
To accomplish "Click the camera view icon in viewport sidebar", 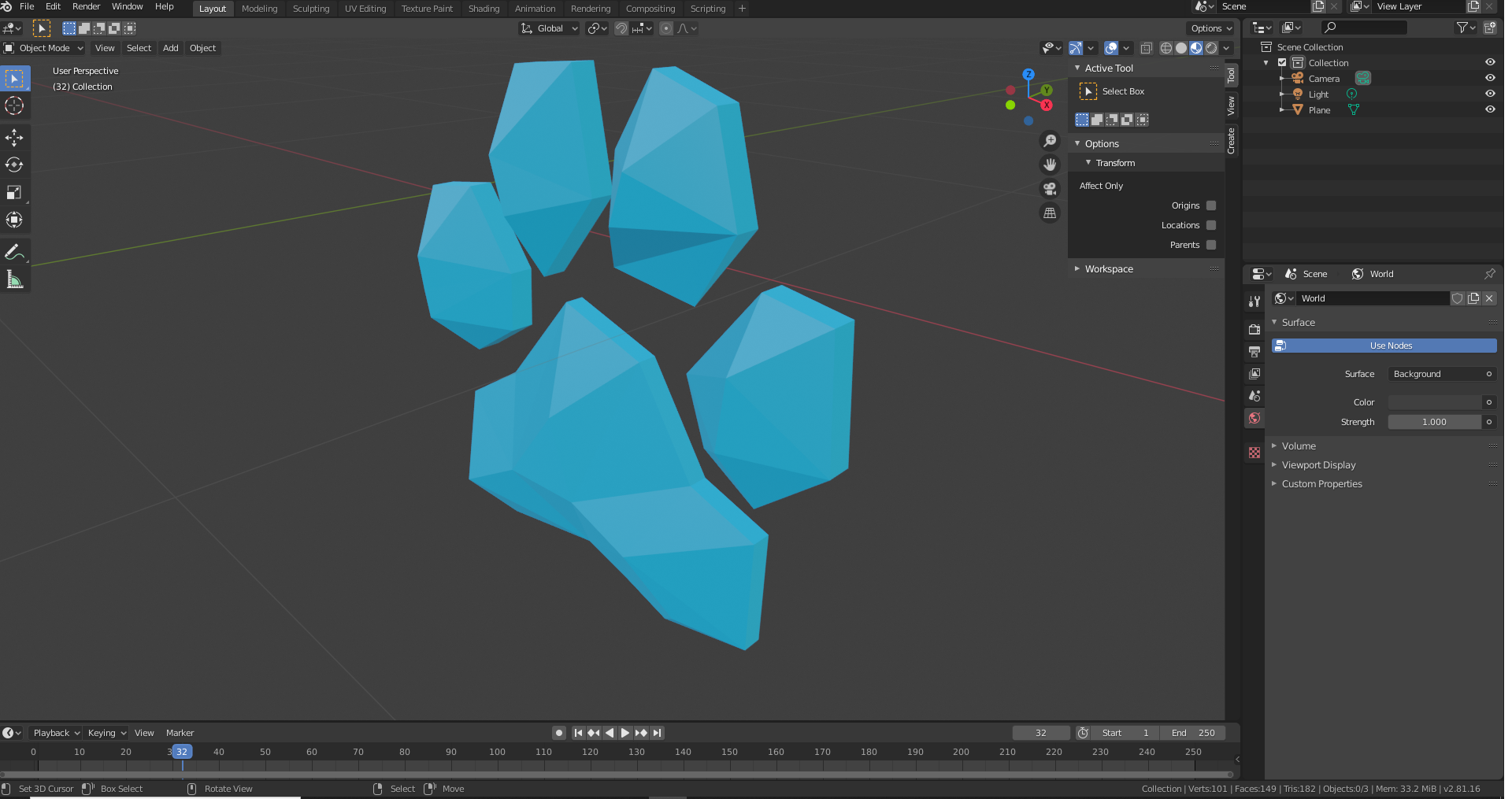I will point(1050,188).
